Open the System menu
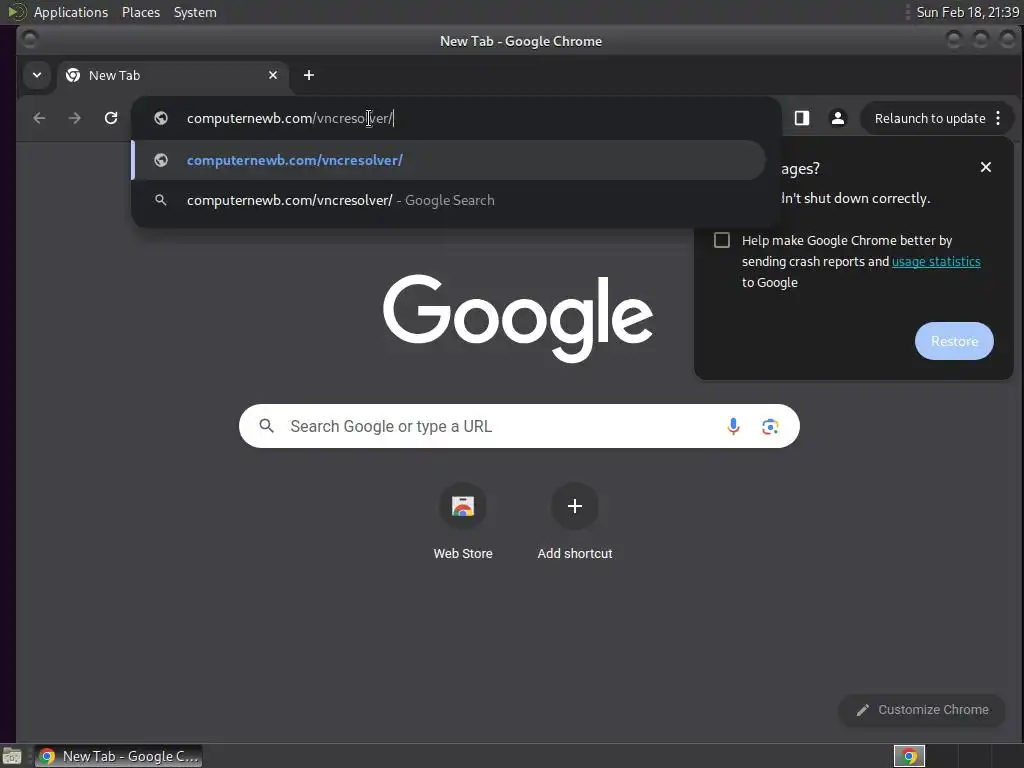Image resolution: width=1024 pixels, height=768 pixels. point(195,12)
